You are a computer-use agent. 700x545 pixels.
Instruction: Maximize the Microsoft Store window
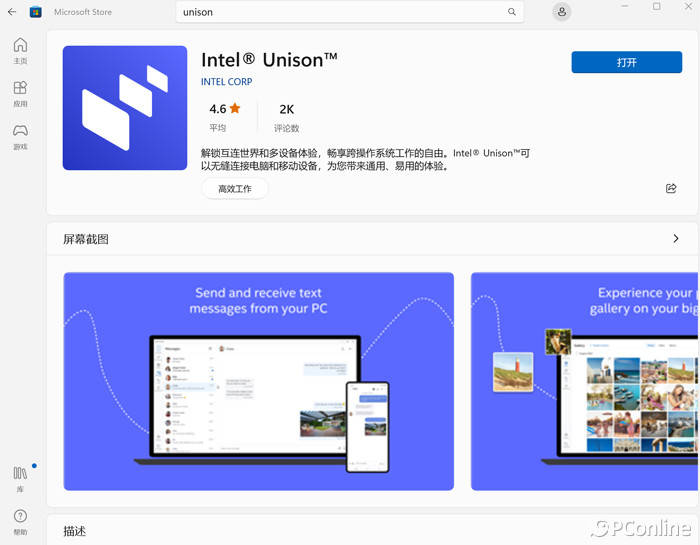point(657,6)
